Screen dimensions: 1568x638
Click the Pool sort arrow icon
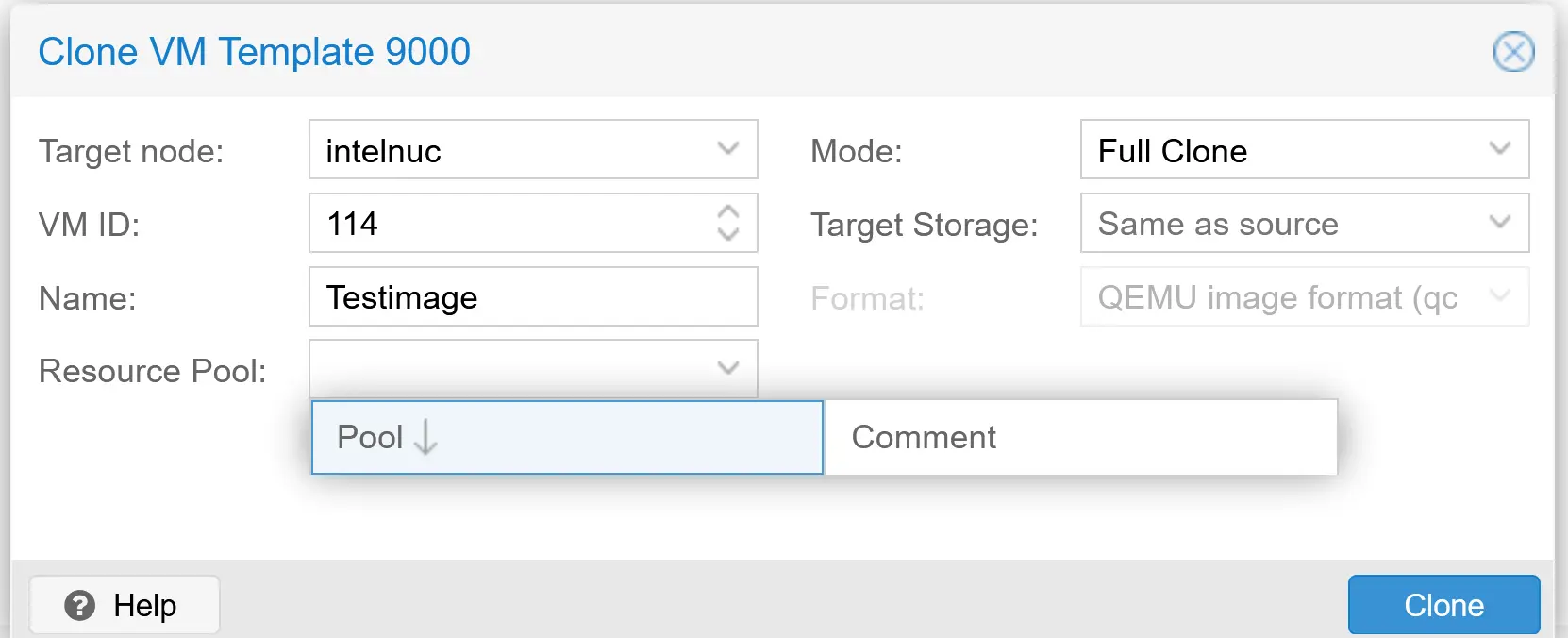tap(425, 438)
